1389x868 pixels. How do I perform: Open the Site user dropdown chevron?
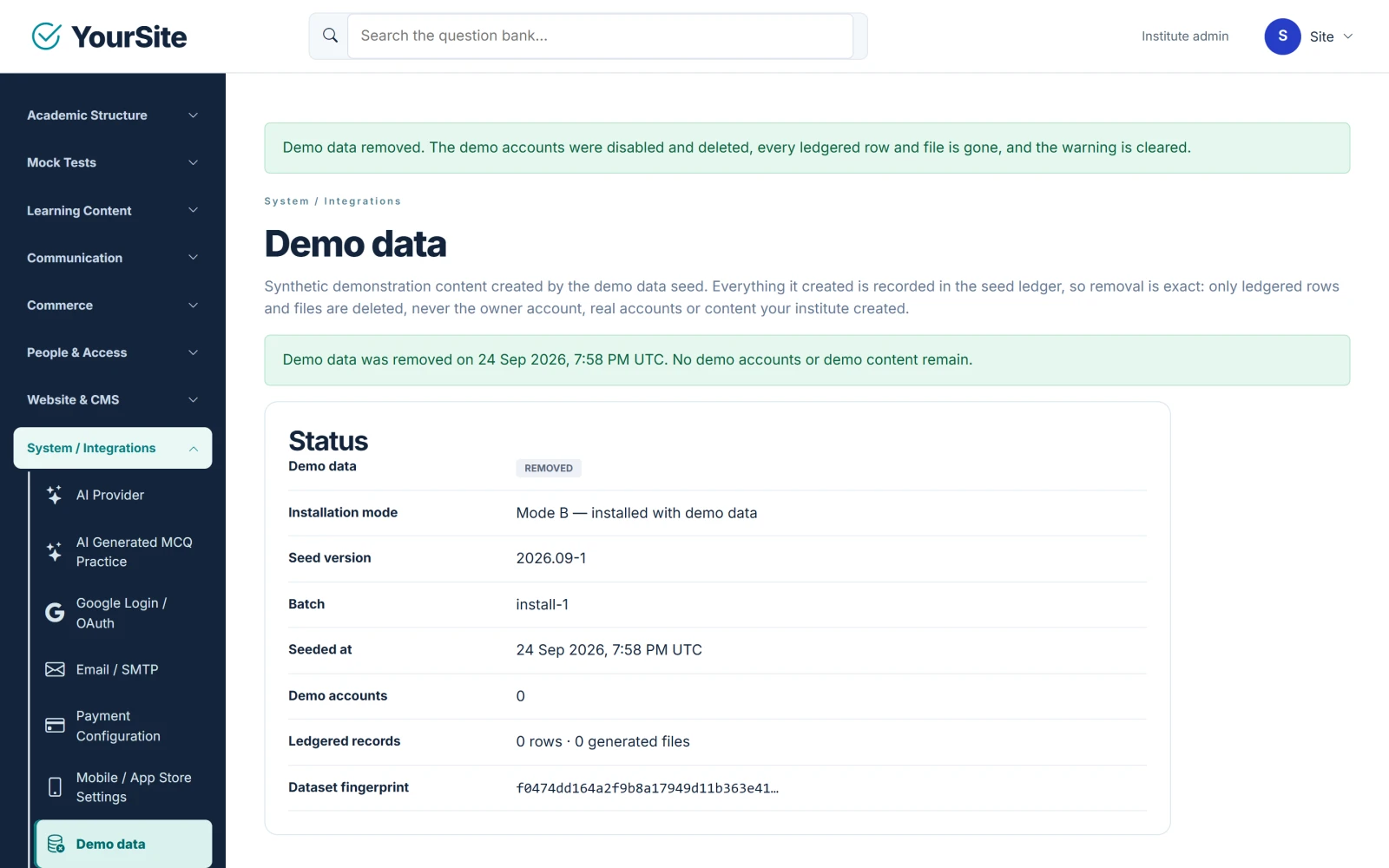(1348, 36)
